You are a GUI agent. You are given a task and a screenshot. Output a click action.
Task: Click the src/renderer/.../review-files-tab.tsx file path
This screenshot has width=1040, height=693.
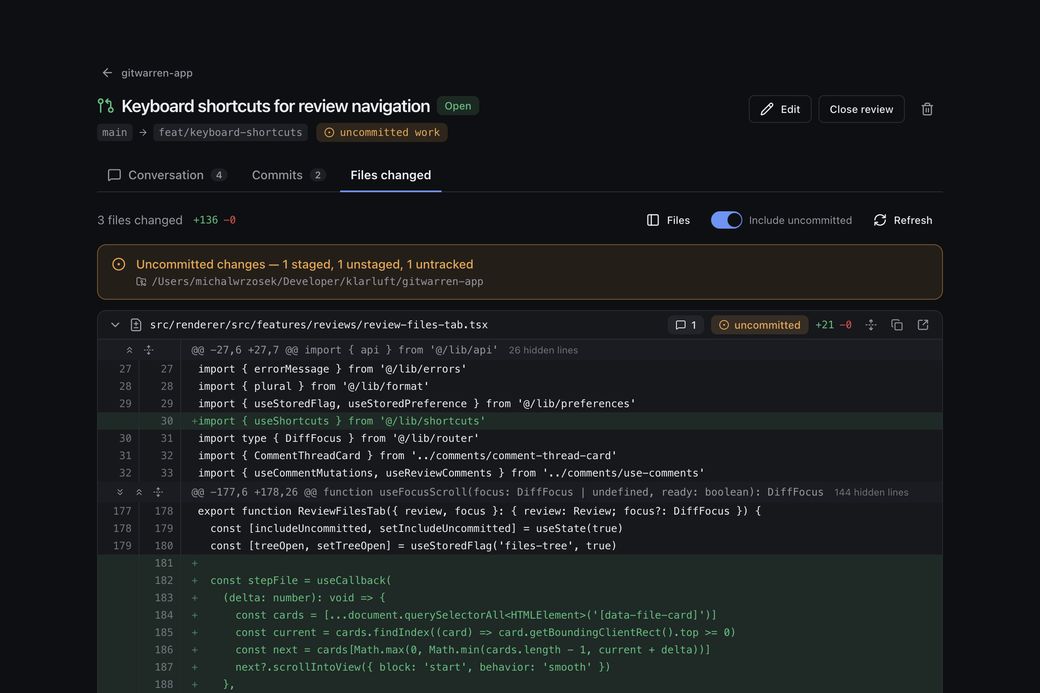(319, 325)
